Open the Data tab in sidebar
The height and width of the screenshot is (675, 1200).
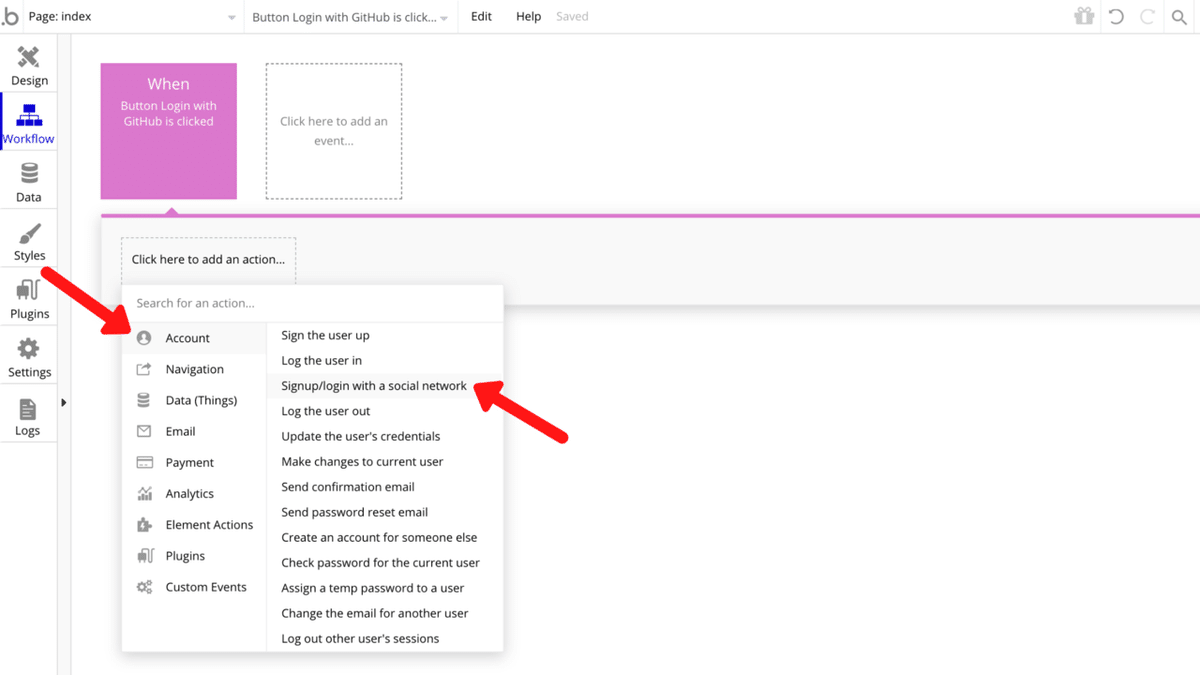[29, 182]
